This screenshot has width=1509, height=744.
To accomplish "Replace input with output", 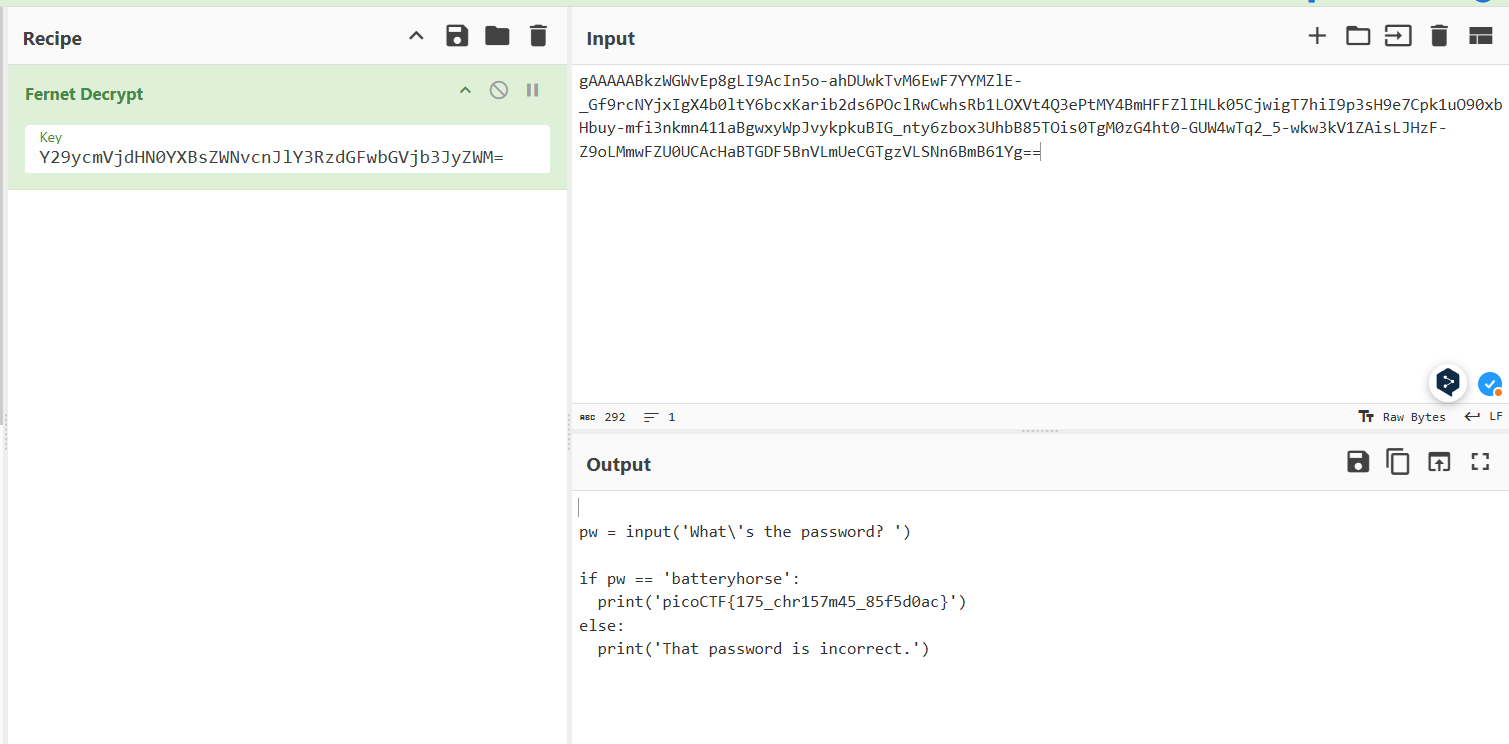I will 1438,462.
